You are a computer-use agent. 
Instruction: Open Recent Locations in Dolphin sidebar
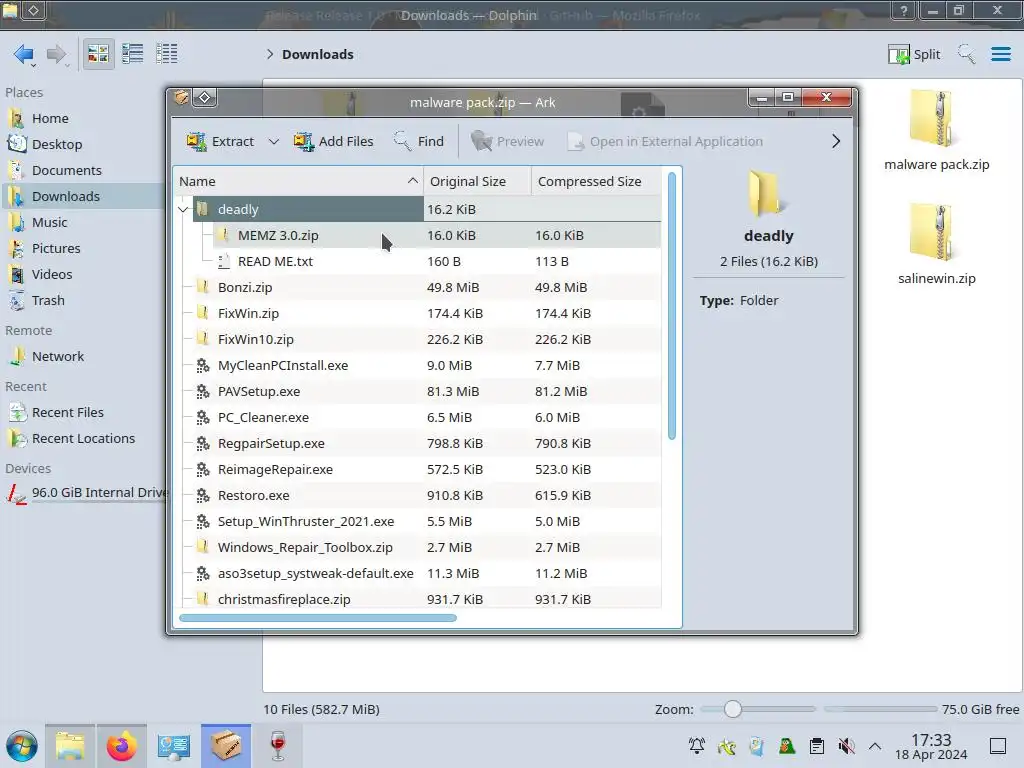[82, 439]
